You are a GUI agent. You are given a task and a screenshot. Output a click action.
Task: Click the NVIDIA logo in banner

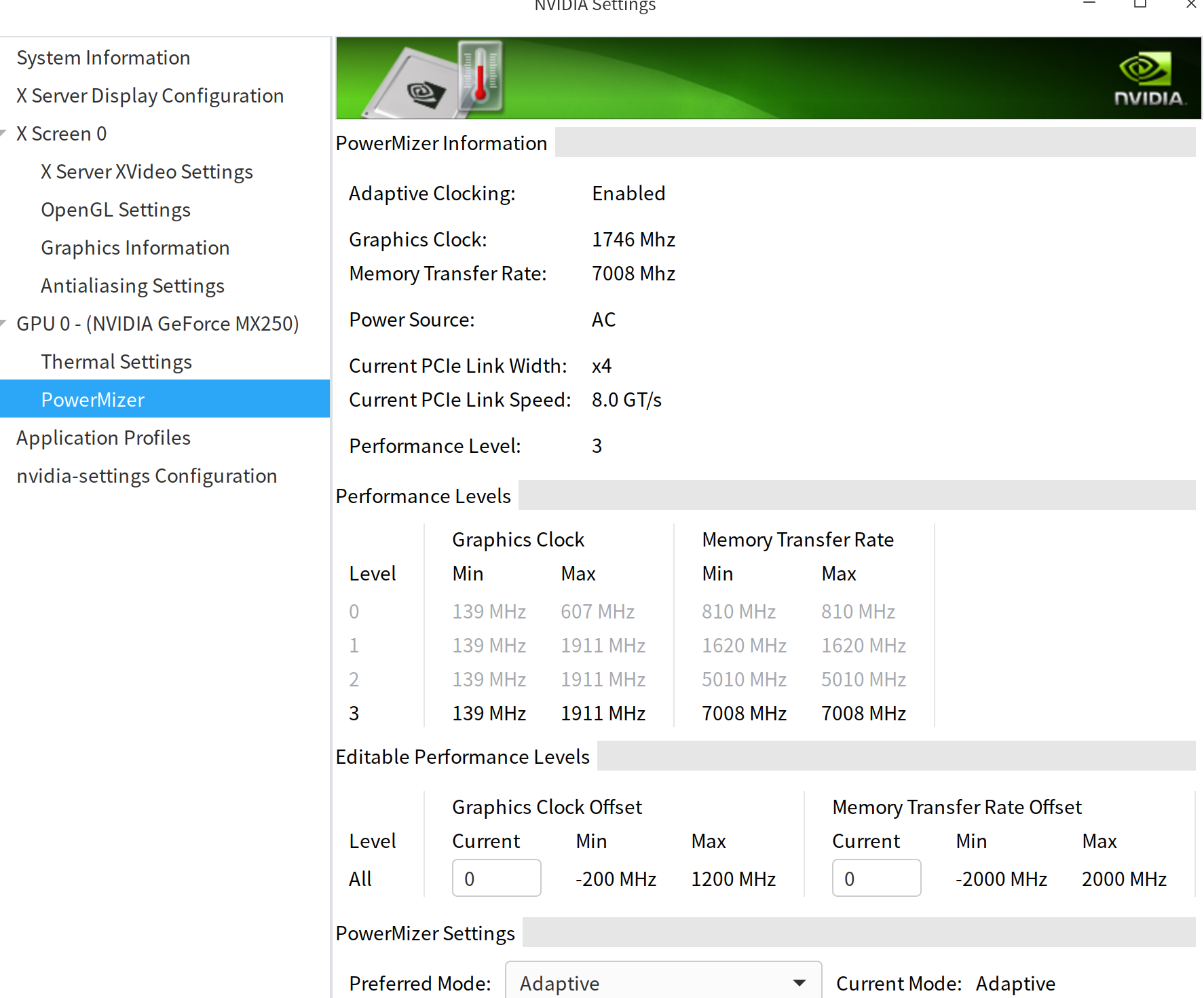(1149, 79)
